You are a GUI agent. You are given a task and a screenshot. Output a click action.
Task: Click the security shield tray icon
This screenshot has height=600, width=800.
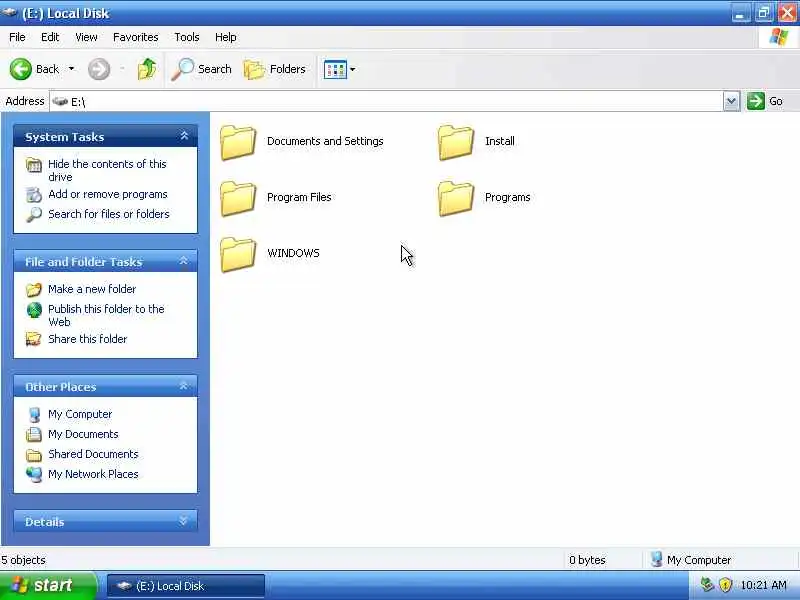tap(724, 585)
